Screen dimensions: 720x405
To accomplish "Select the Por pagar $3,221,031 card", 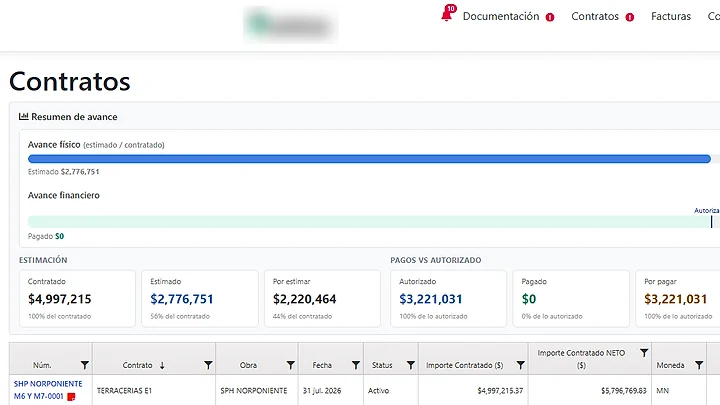I will (x=678, y=298).
